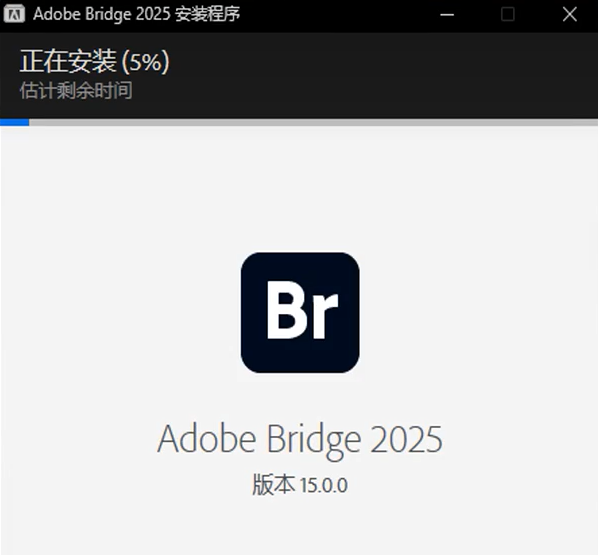Click the disabled maximize button
The image size is (598, 555).
pyautogui.click(x=508, y=14)
